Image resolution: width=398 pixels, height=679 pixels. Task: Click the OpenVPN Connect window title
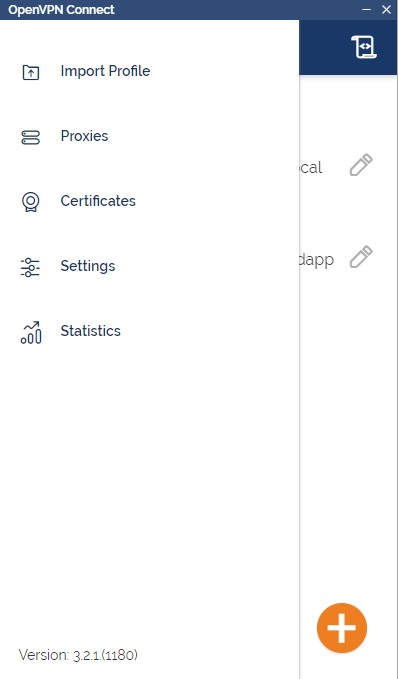click(61, 10)
